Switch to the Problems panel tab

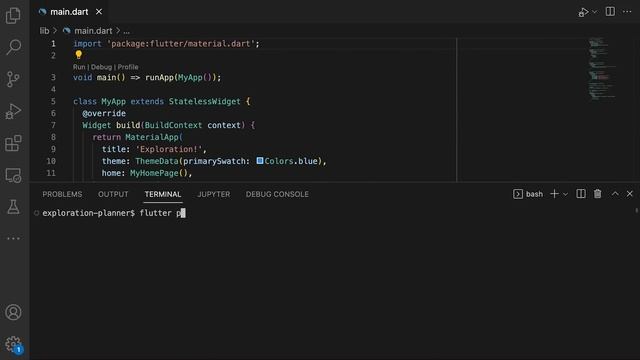pyautogui.click(x=62, y=194)
